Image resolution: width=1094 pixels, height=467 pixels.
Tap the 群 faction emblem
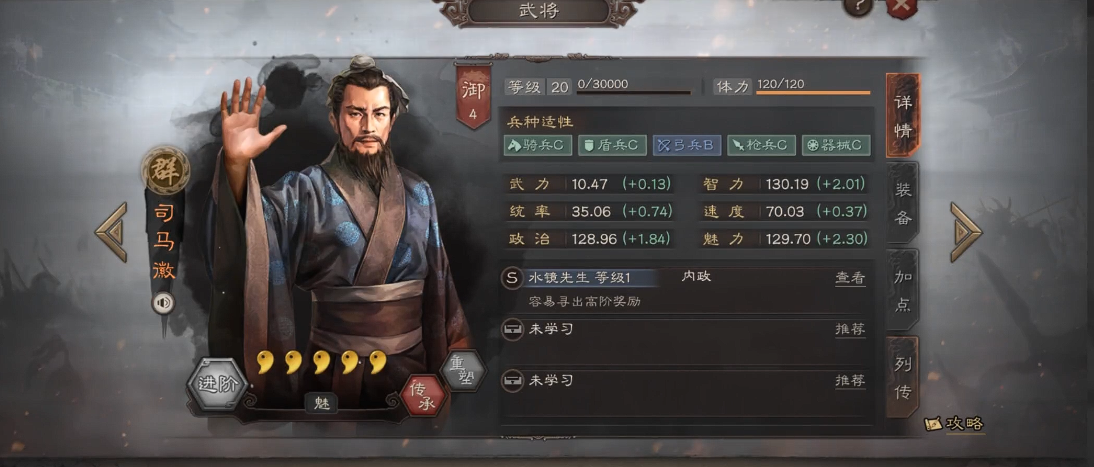click(165, 170)
